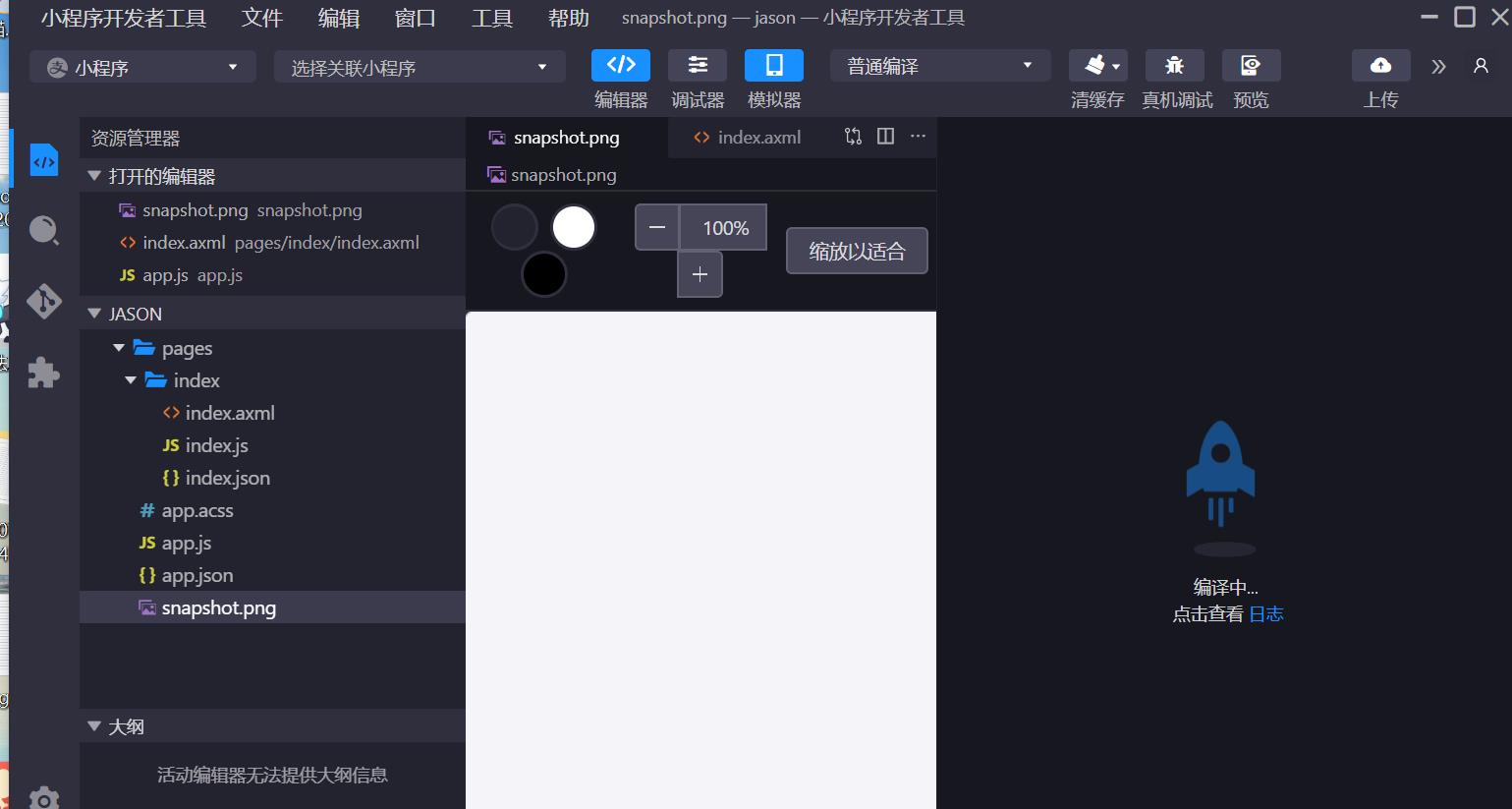
Task: Open the 编辑 menu
Action: click(339, 18)
